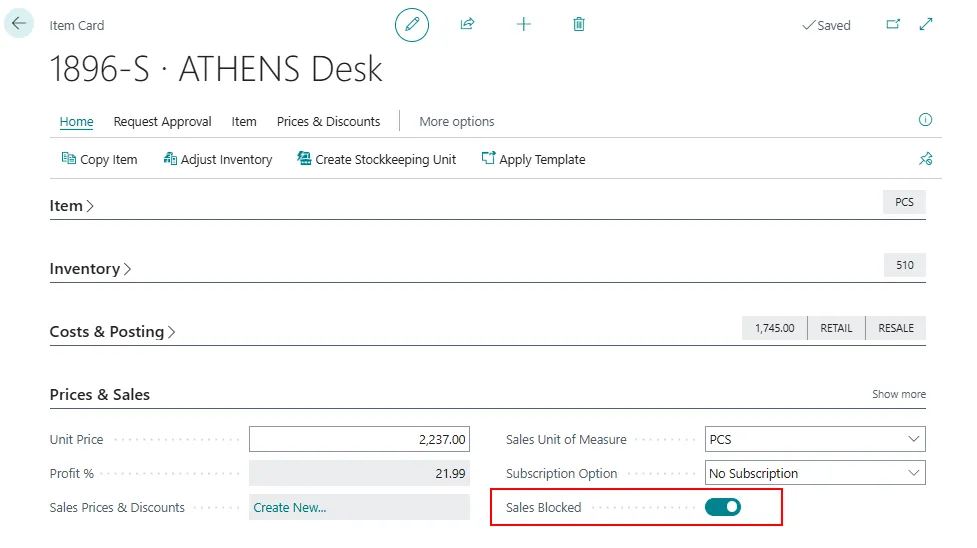Select the Home tab

[x=77, y=122]
